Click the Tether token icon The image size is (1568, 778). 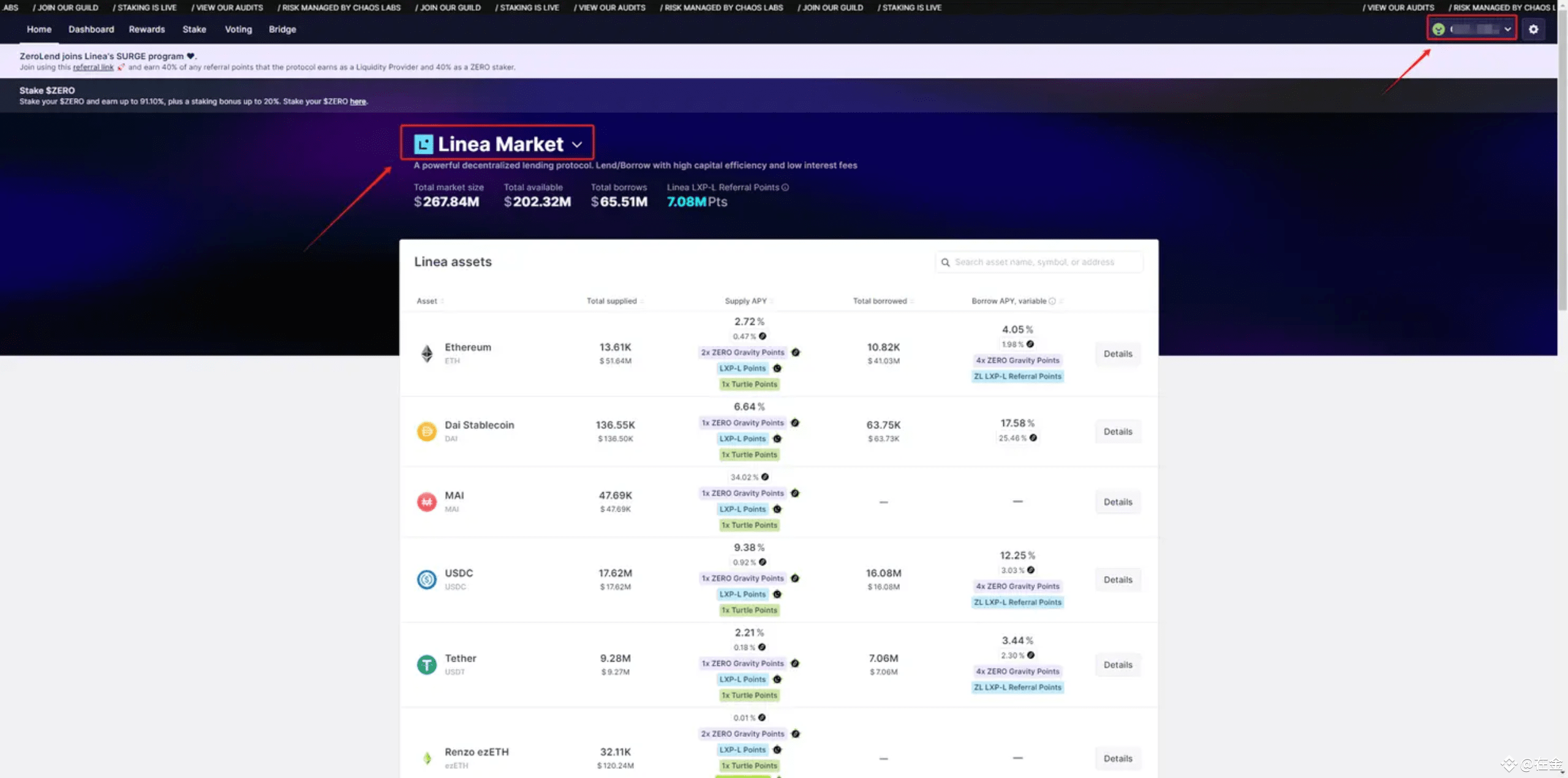[x=427, y=664]
